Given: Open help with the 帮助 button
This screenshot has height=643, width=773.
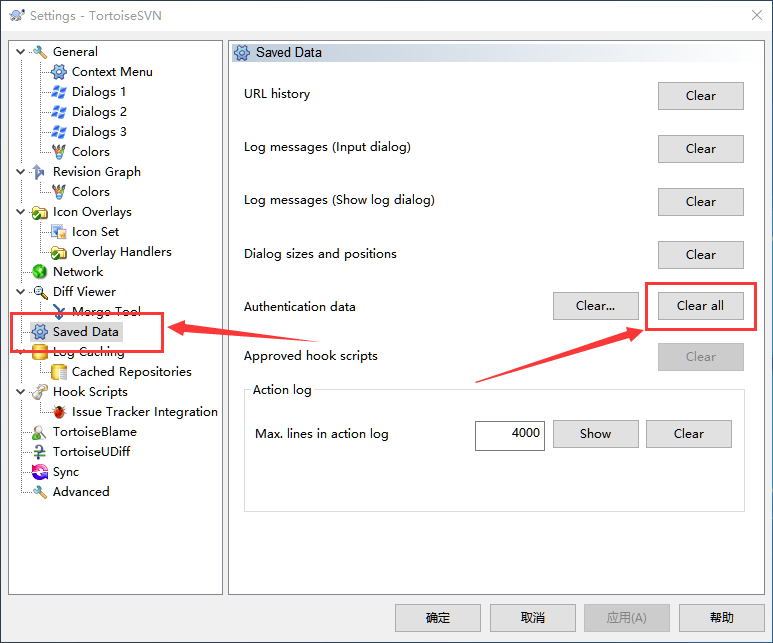Looking at the screenshot, I should click(722, 618).
